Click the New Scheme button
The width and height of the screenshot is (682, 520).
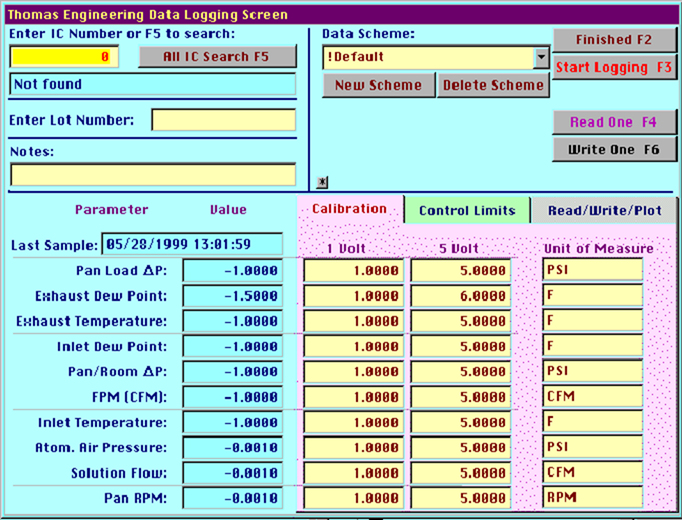click(x=378, y=85)
